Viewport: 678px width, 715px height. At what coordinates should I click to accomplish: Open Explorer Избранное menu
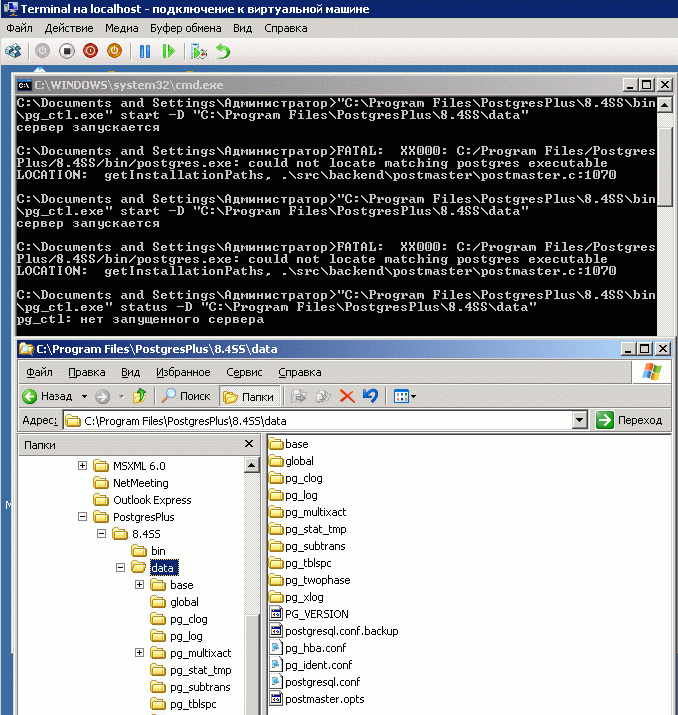[x=183, y=373]
